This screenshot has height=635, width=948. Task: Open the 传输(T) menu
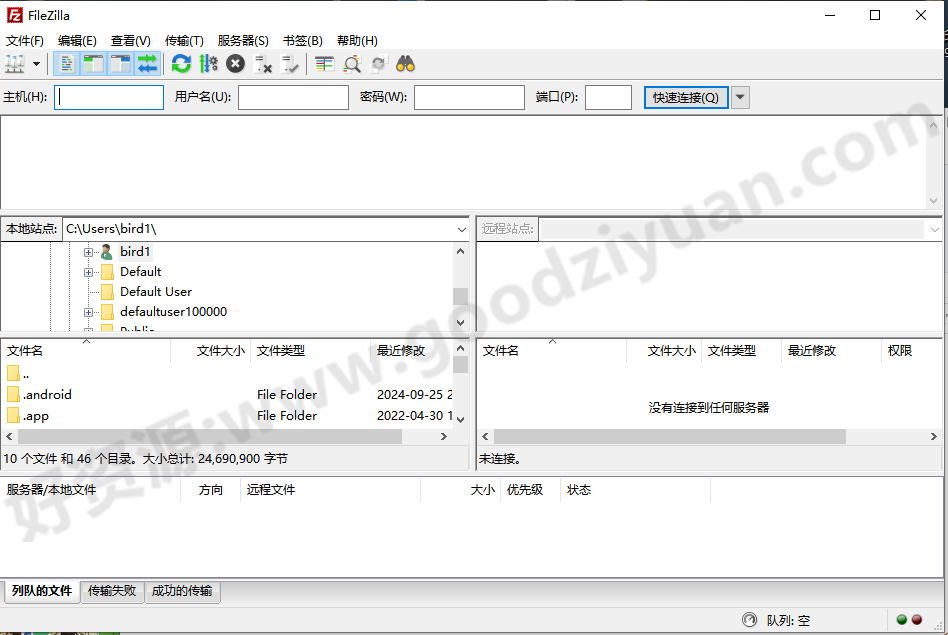(x=184, y=40)
